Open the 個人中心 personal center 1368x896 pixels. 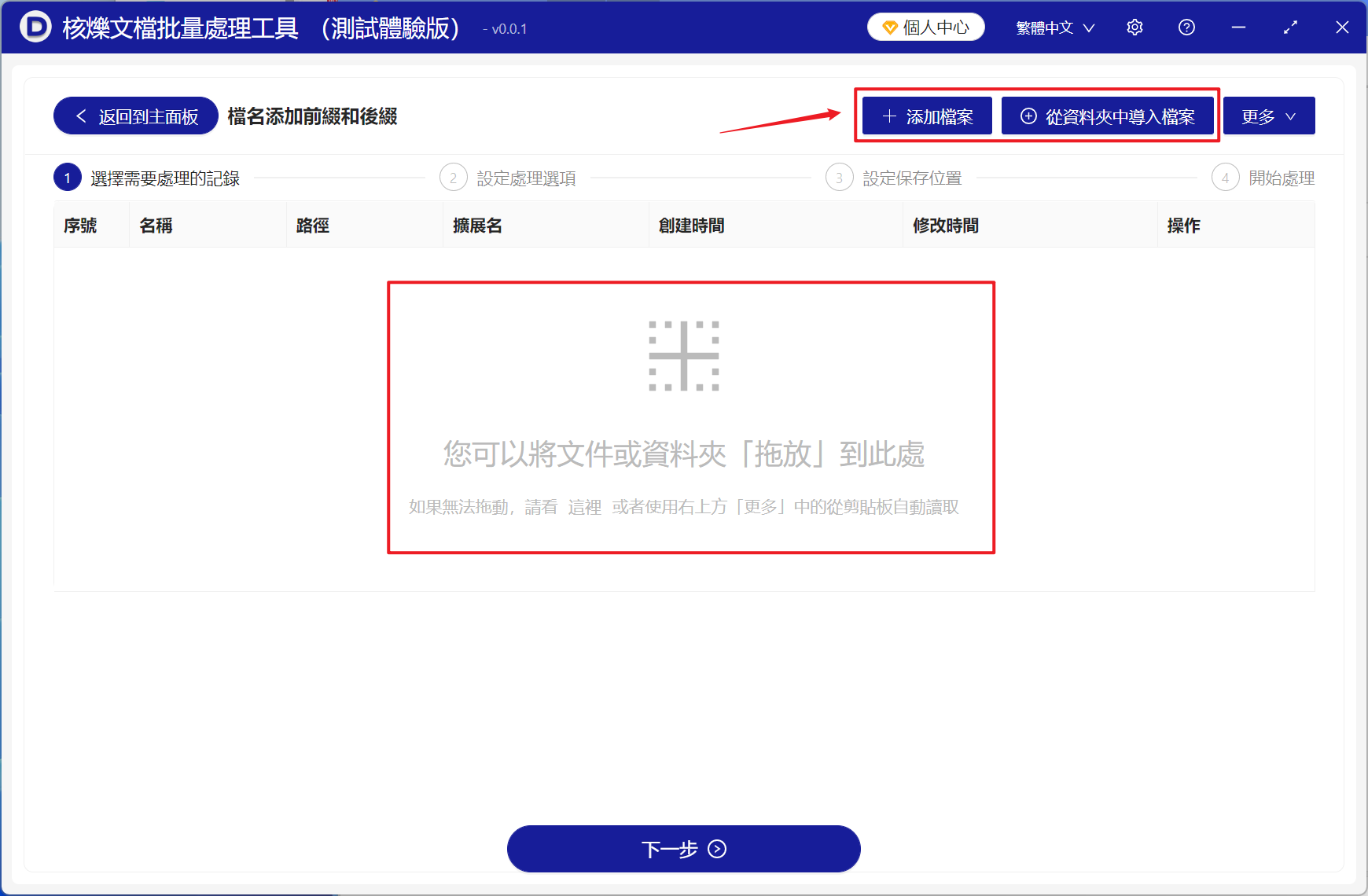[x=926, y=28]
